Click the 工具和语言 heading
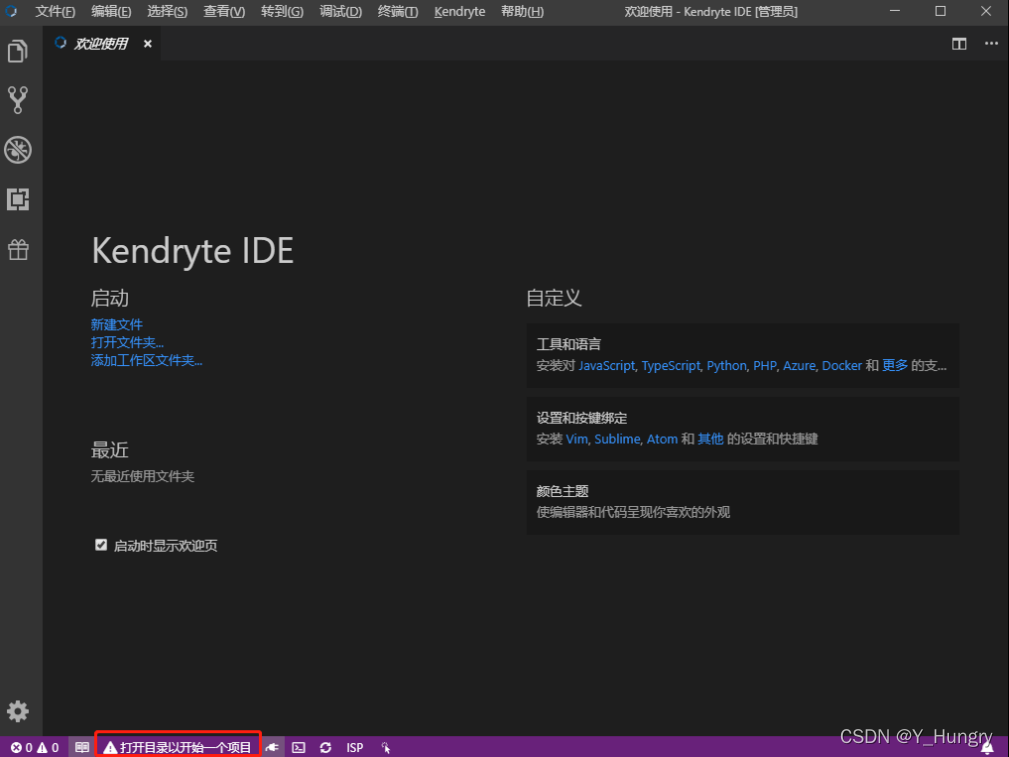 569,344
